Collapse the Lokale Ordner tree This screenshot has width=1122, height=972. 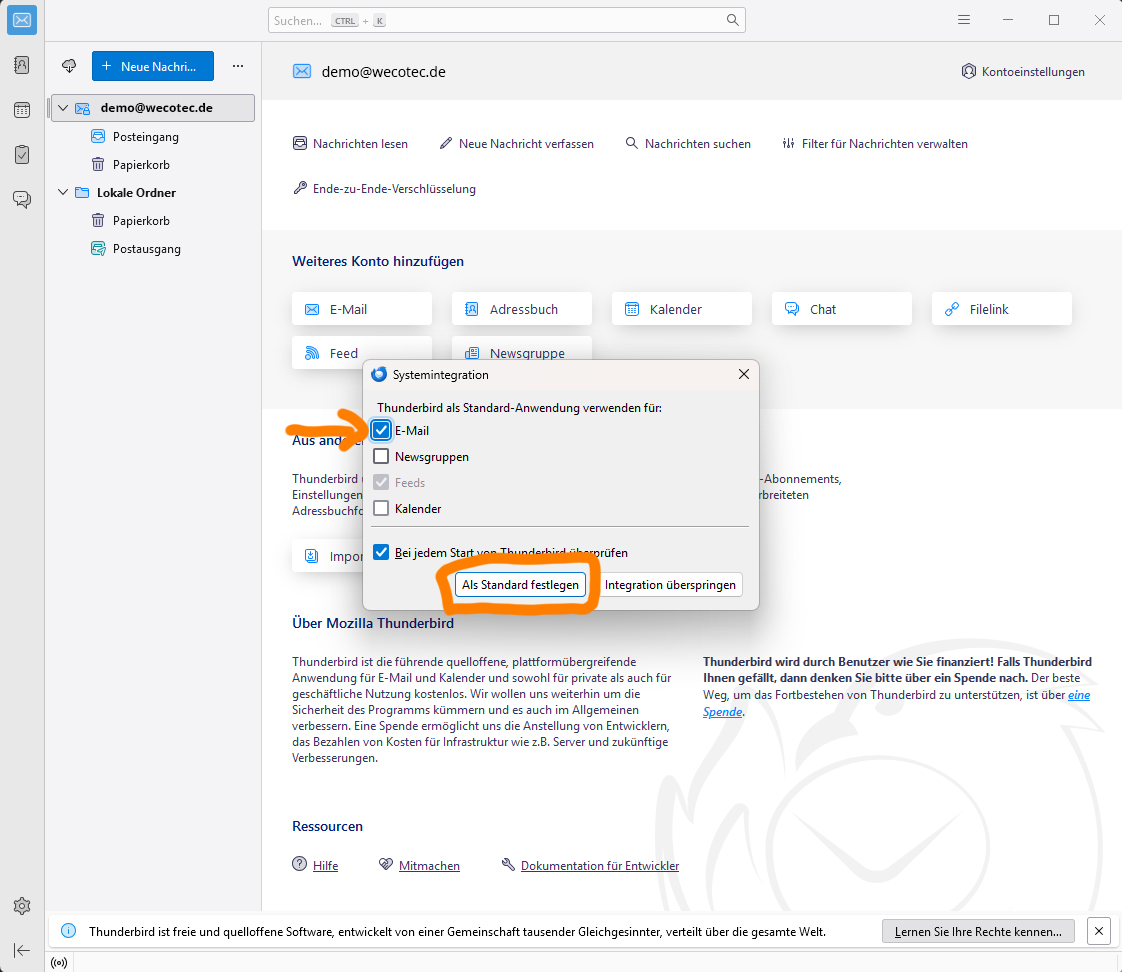pos(63,192)
